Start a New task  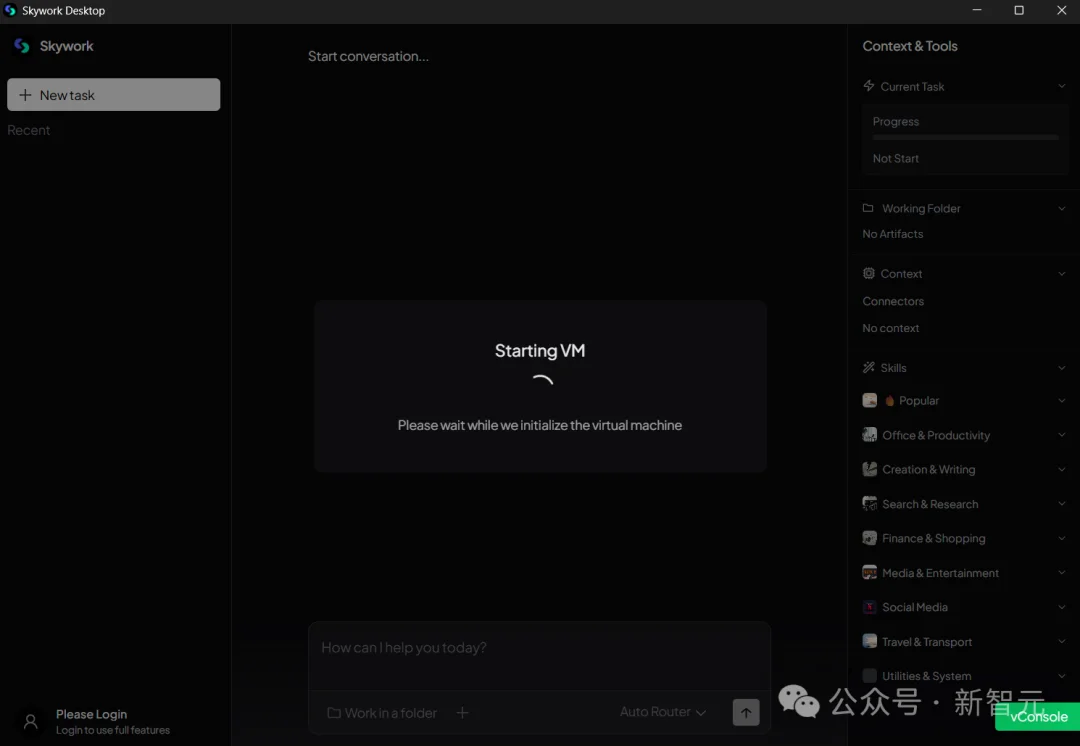113,95
